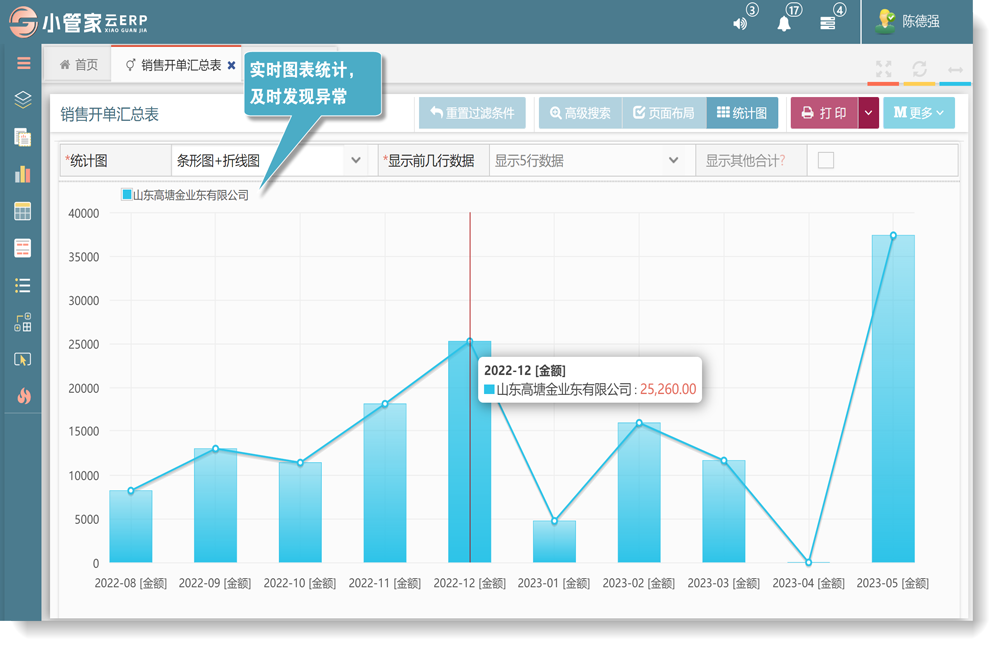1000x651 pixels.
Task: Close the 销售开单汇总表 tab
Action: coord(232,66)
